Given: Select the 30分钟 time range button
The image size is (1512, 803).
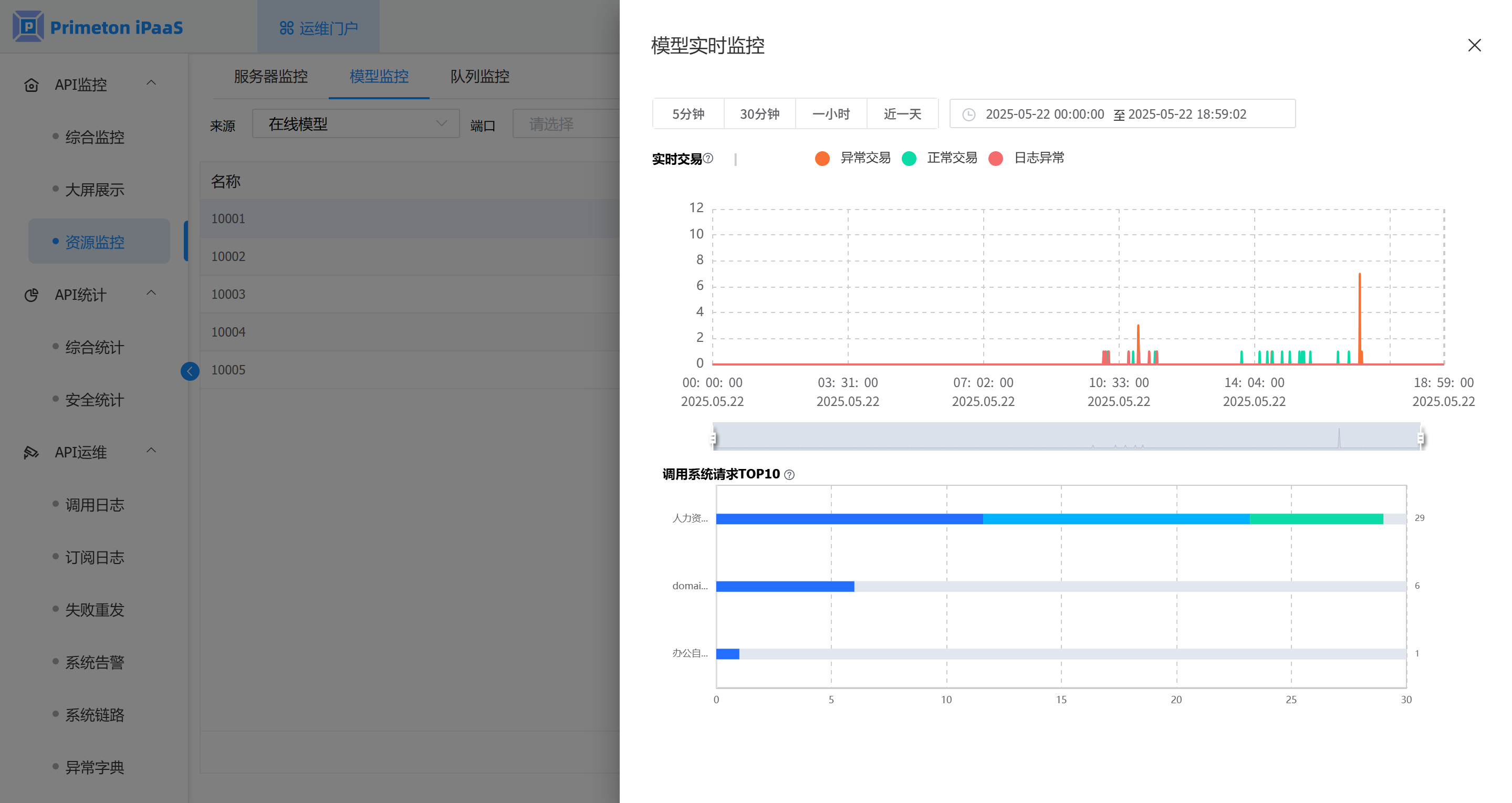Looking at the screenshot, I should pyautogui.click(x=759, y=114).
